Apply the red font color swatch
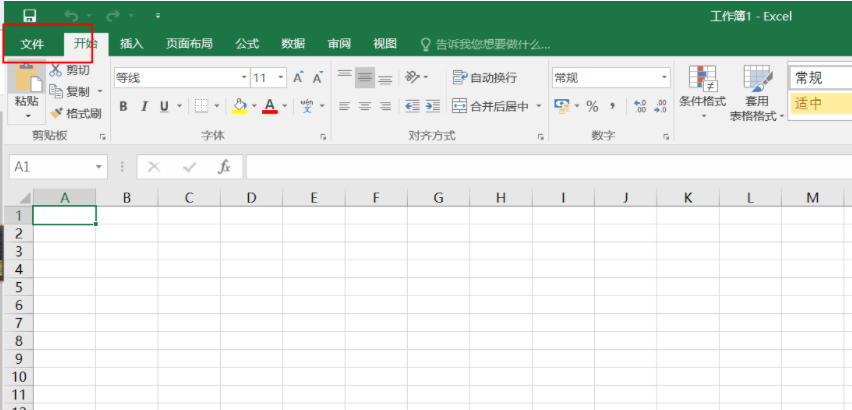Viewport: 852px width, 410px height. 269,106
